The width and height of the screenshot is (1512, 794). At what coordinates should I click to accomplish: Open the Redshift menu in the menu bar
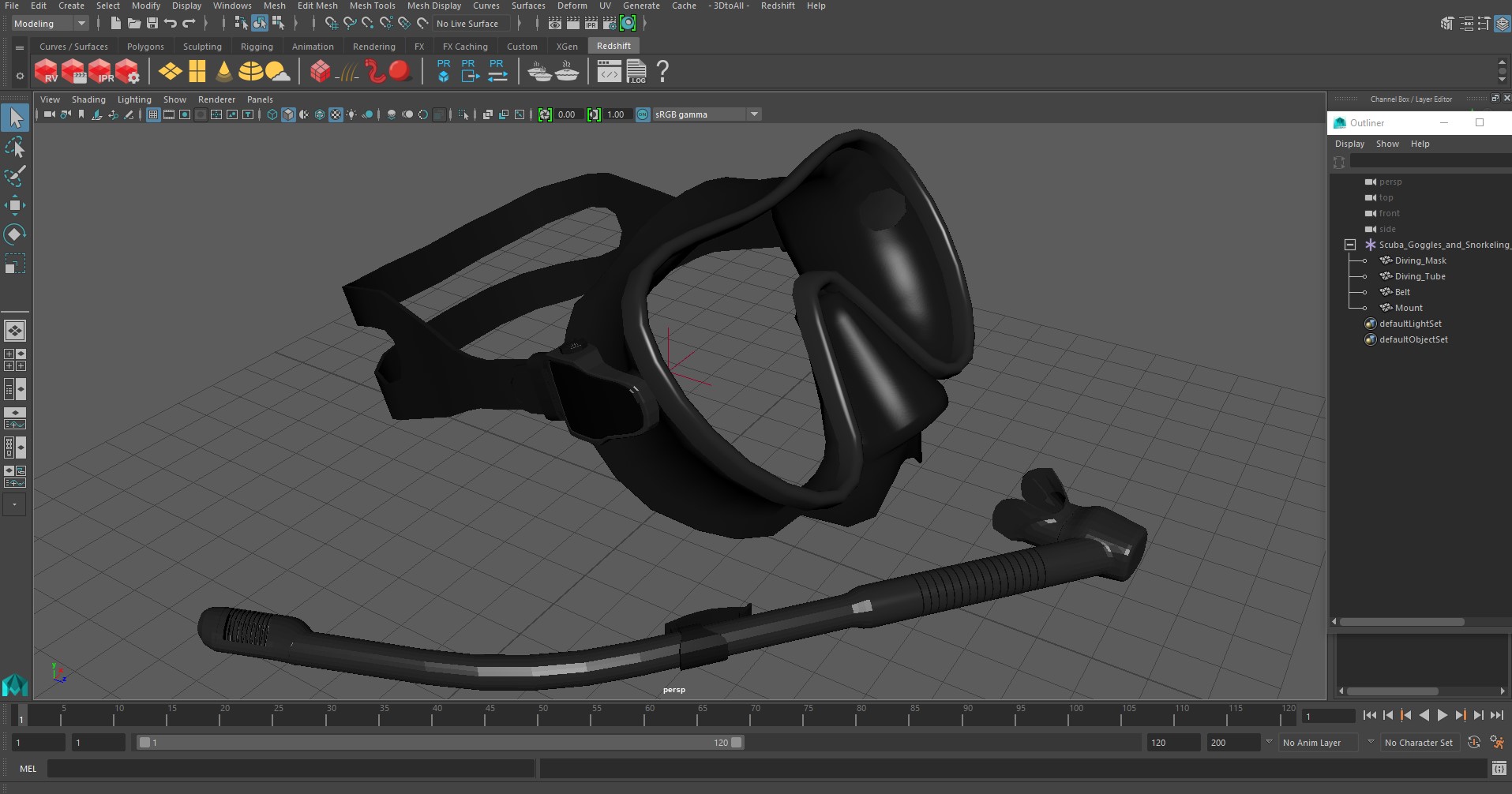pyautogui.click(x=778, y=6)
